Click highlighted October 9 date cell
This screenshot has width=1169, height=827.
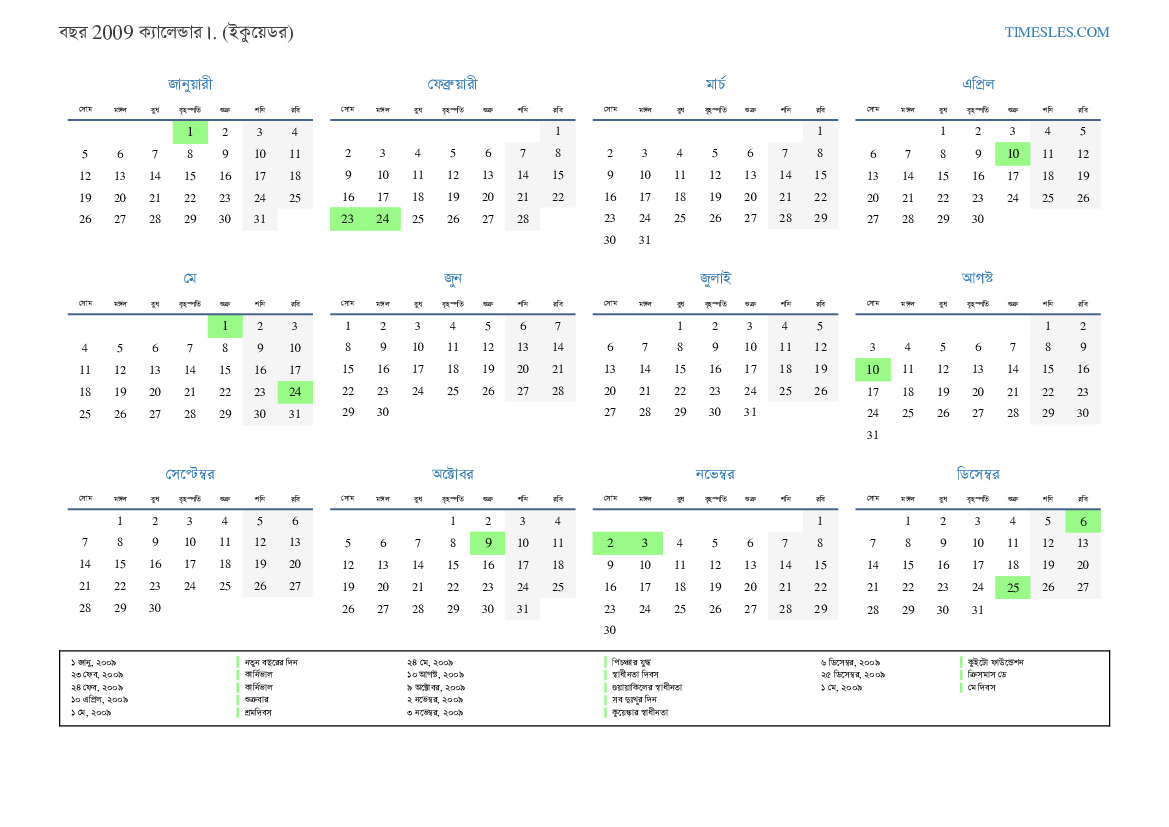point(487,543)
